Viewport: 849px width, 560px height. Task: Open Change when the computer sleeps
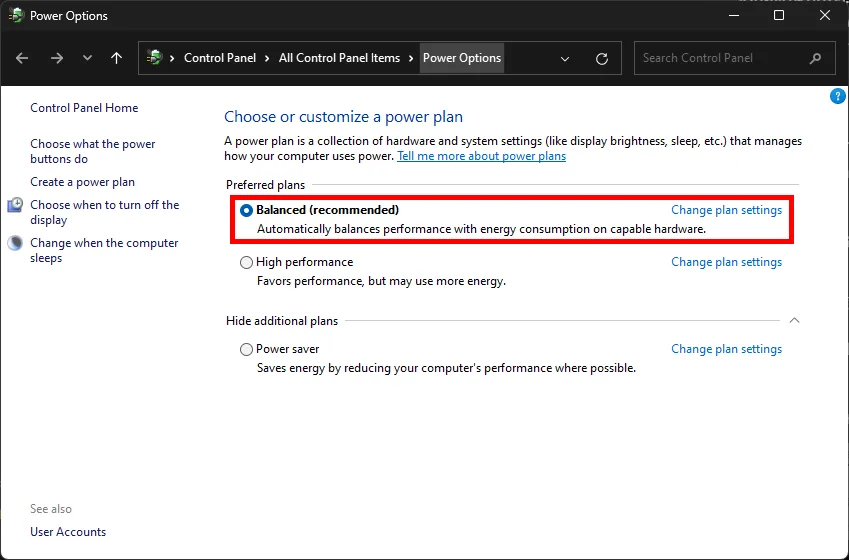click(x=104, y=250)
